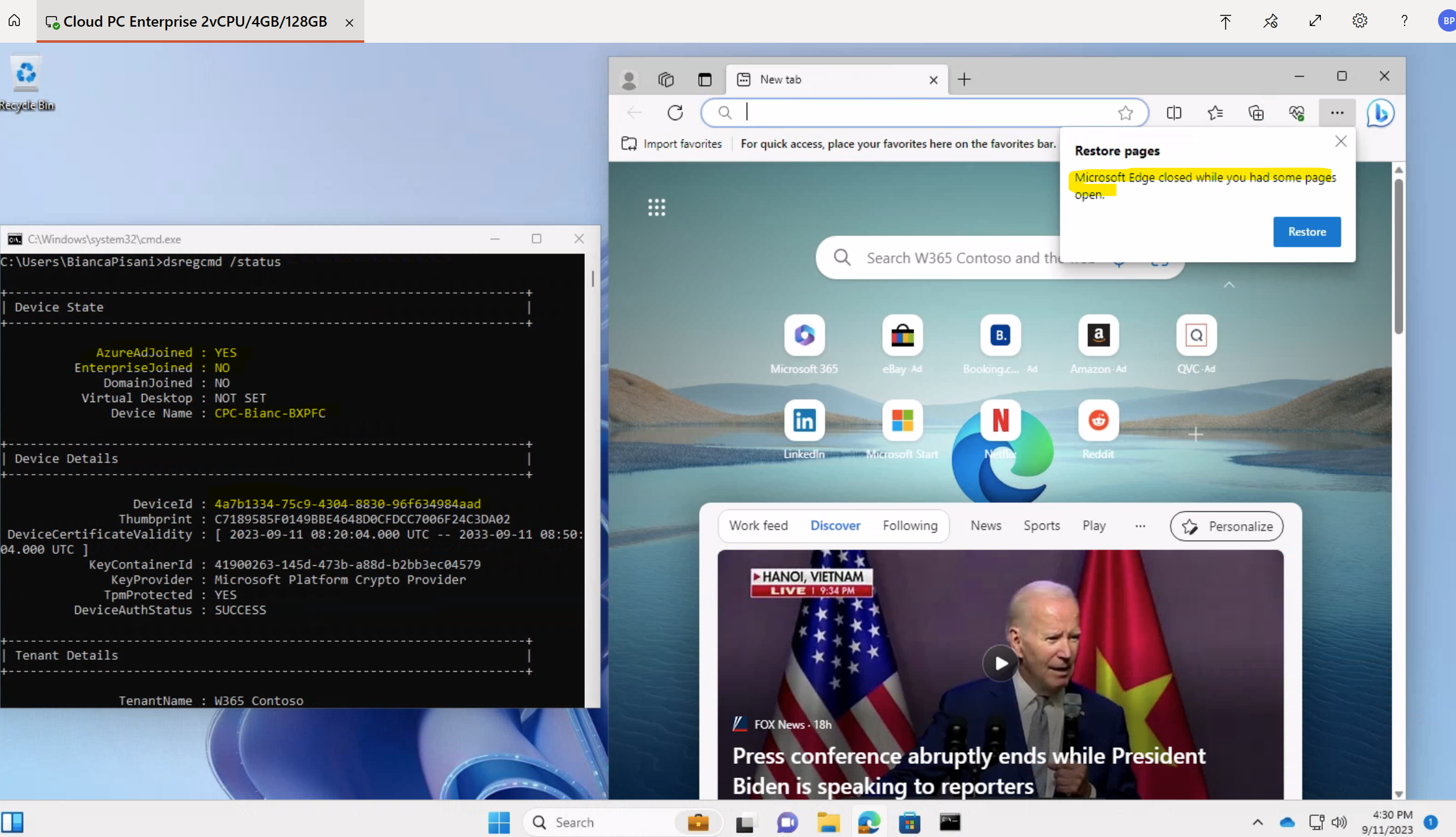Open Edge workspaces icon
This screenshot has width=1456, height=837.
coord(666,79)
